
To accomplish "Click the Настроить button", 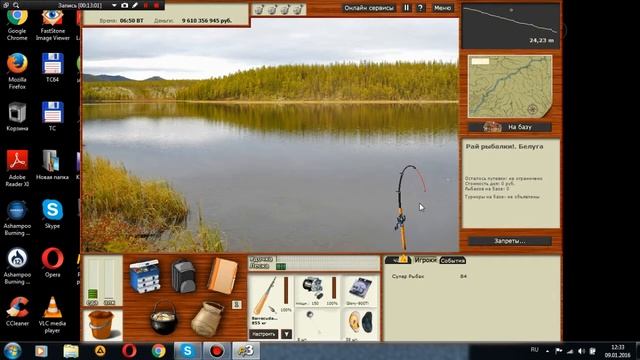I will (264, 334).
